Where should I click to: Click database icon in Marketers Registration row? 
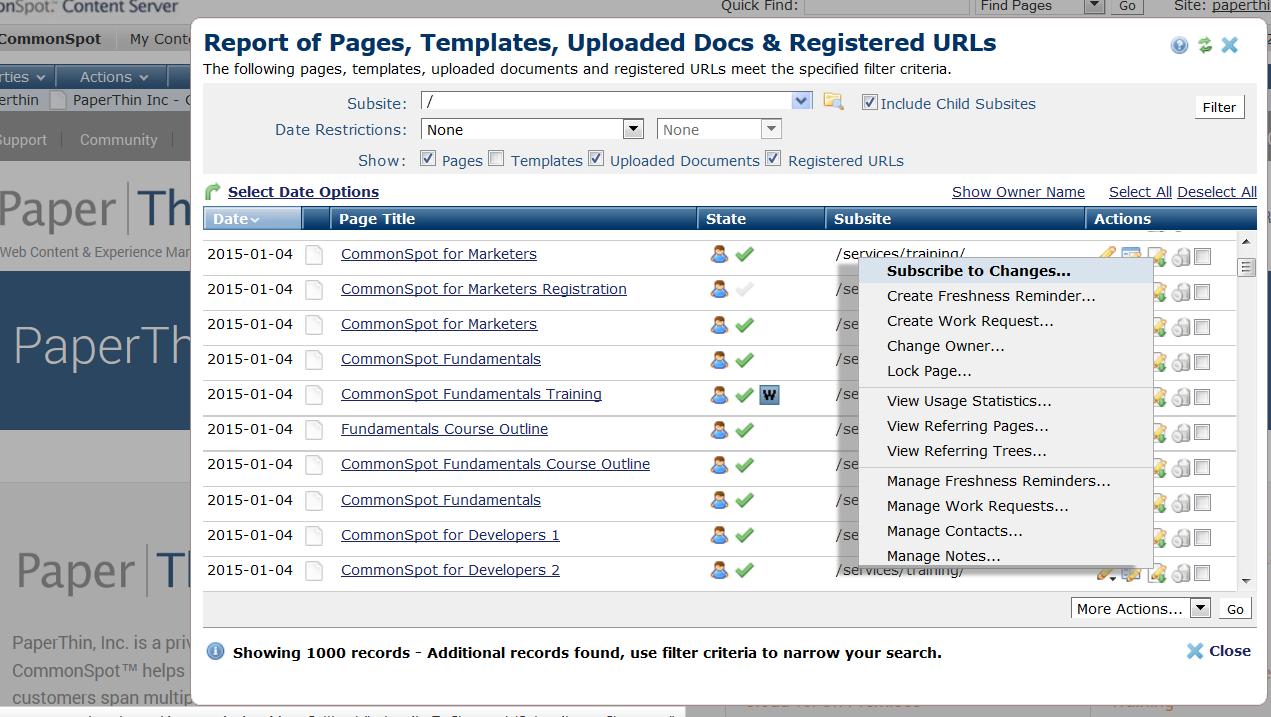pyautogui.click(x=1181, y=292)
